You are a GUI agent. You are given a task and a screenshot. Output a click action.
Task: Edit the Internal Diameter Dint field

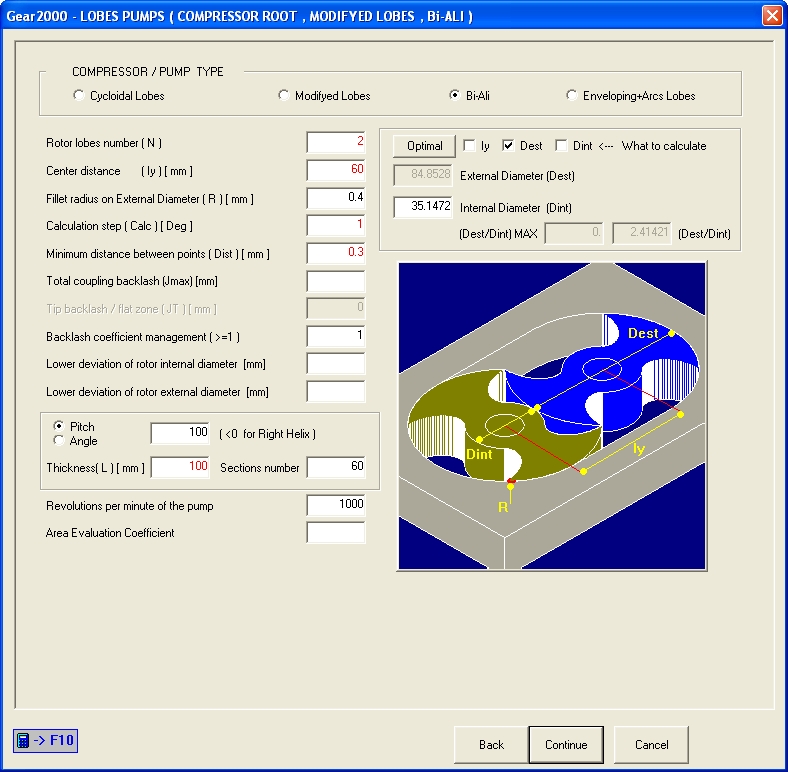423,207
